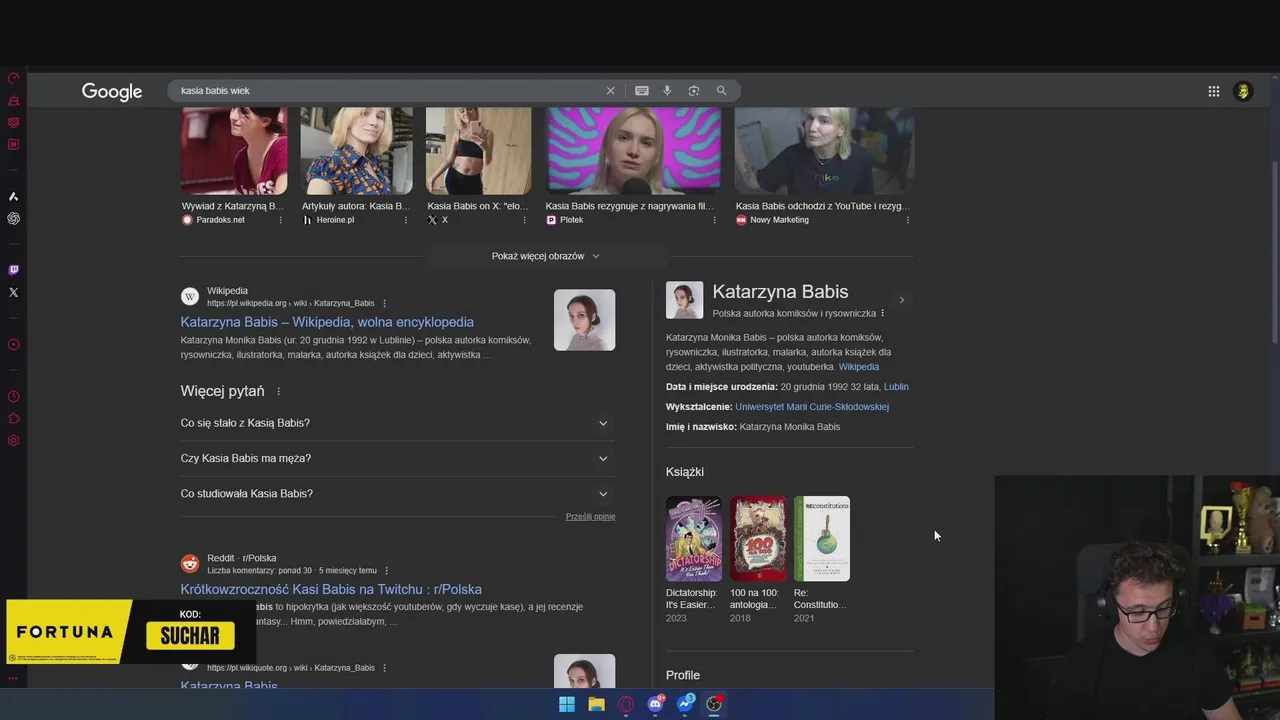Screen dimensions: 1280x720
Task: Click the 'Profile' heading in panel
Action: tap(683, 676)
